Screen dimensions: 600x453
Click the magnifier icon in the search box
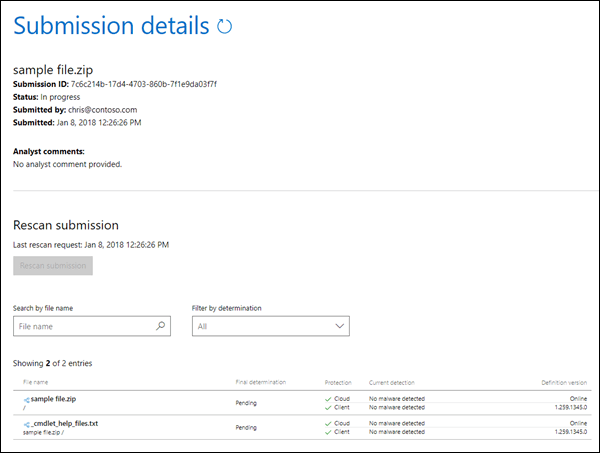pyautogui.click(x=160, y=326)
